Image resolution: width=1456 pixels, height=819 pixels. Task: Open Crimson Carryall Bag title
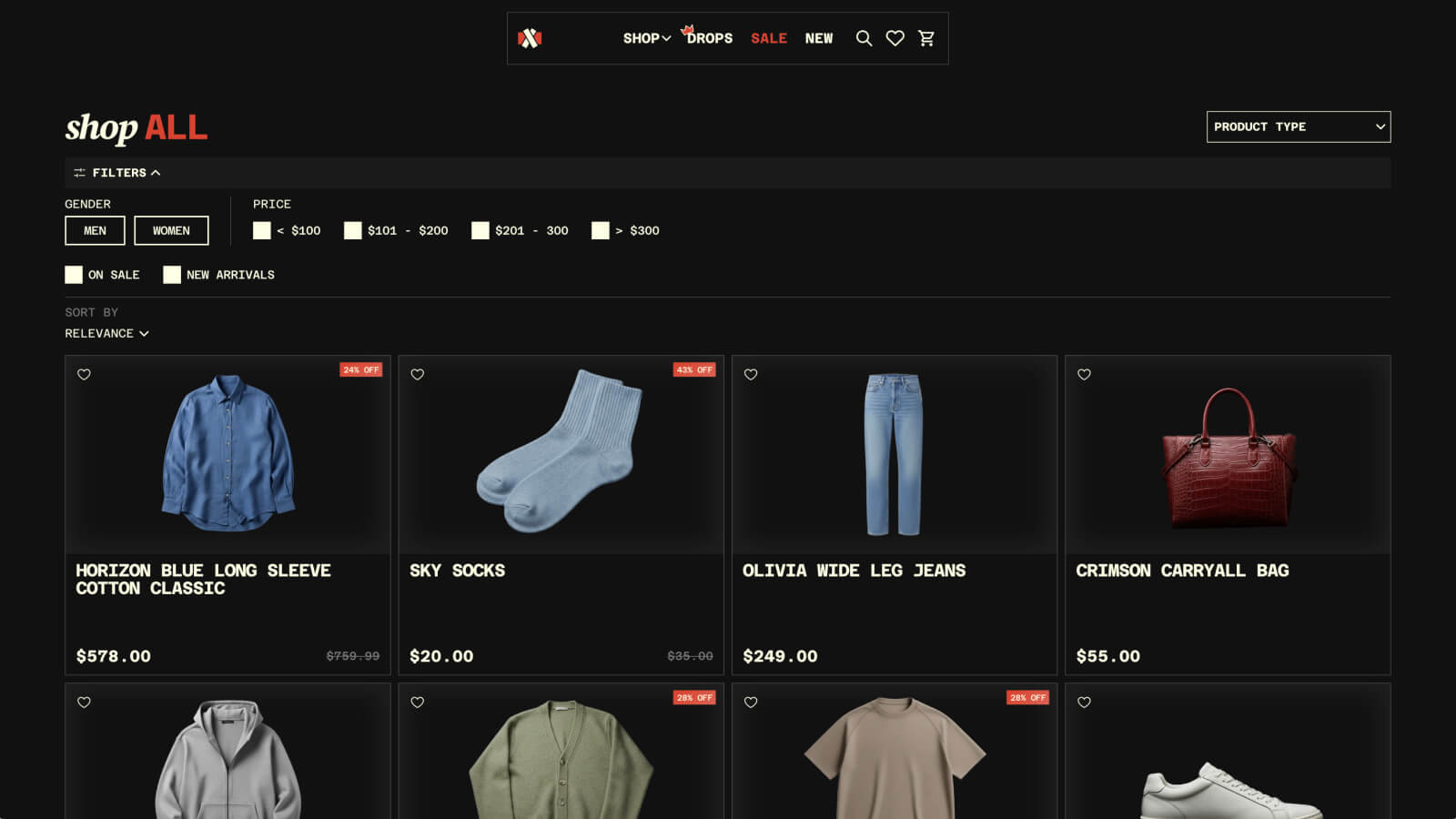pyautogui.click(x=1182, y=571)
